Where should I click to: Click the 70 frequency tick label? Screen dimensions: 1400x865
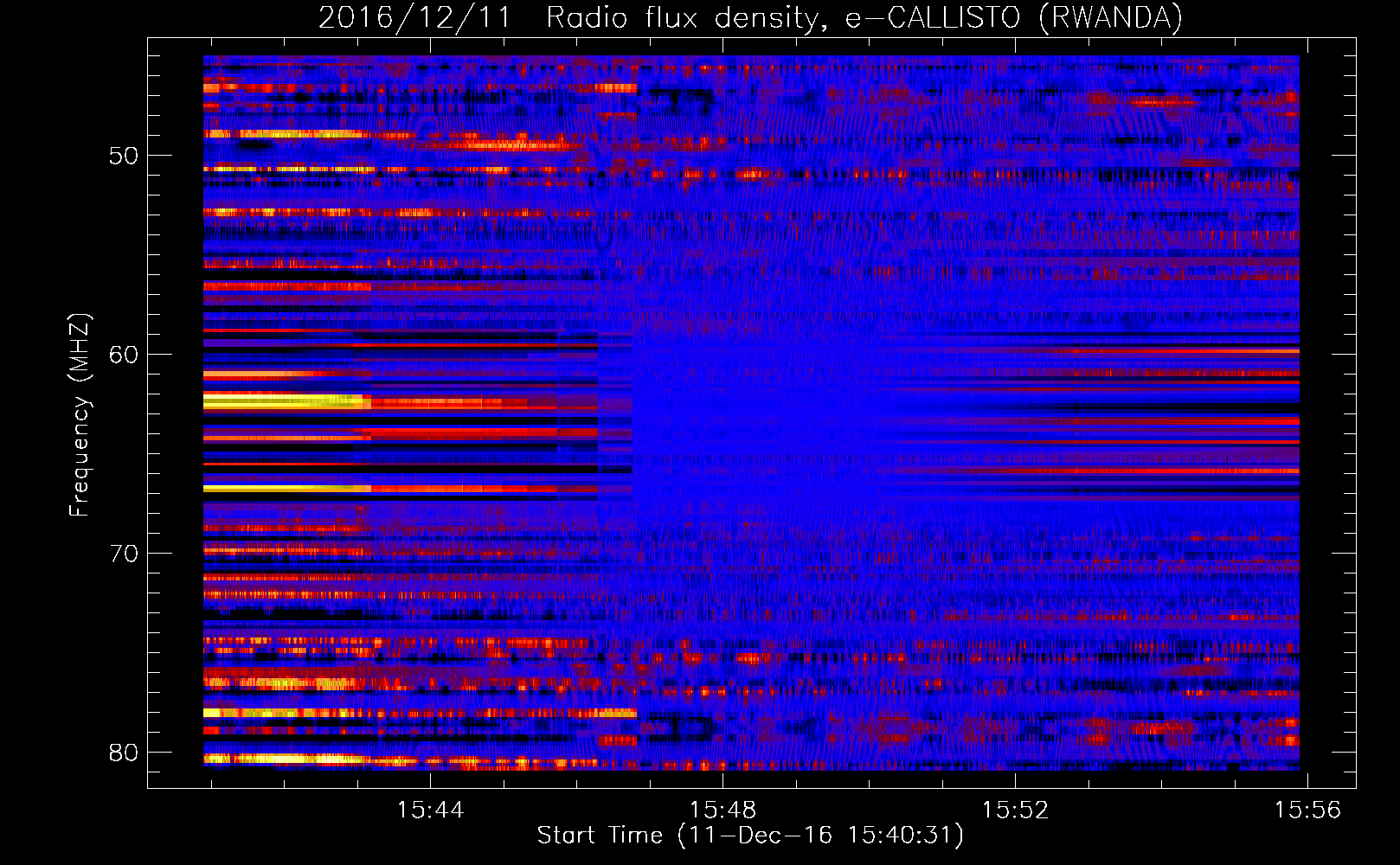coord(124,554)
